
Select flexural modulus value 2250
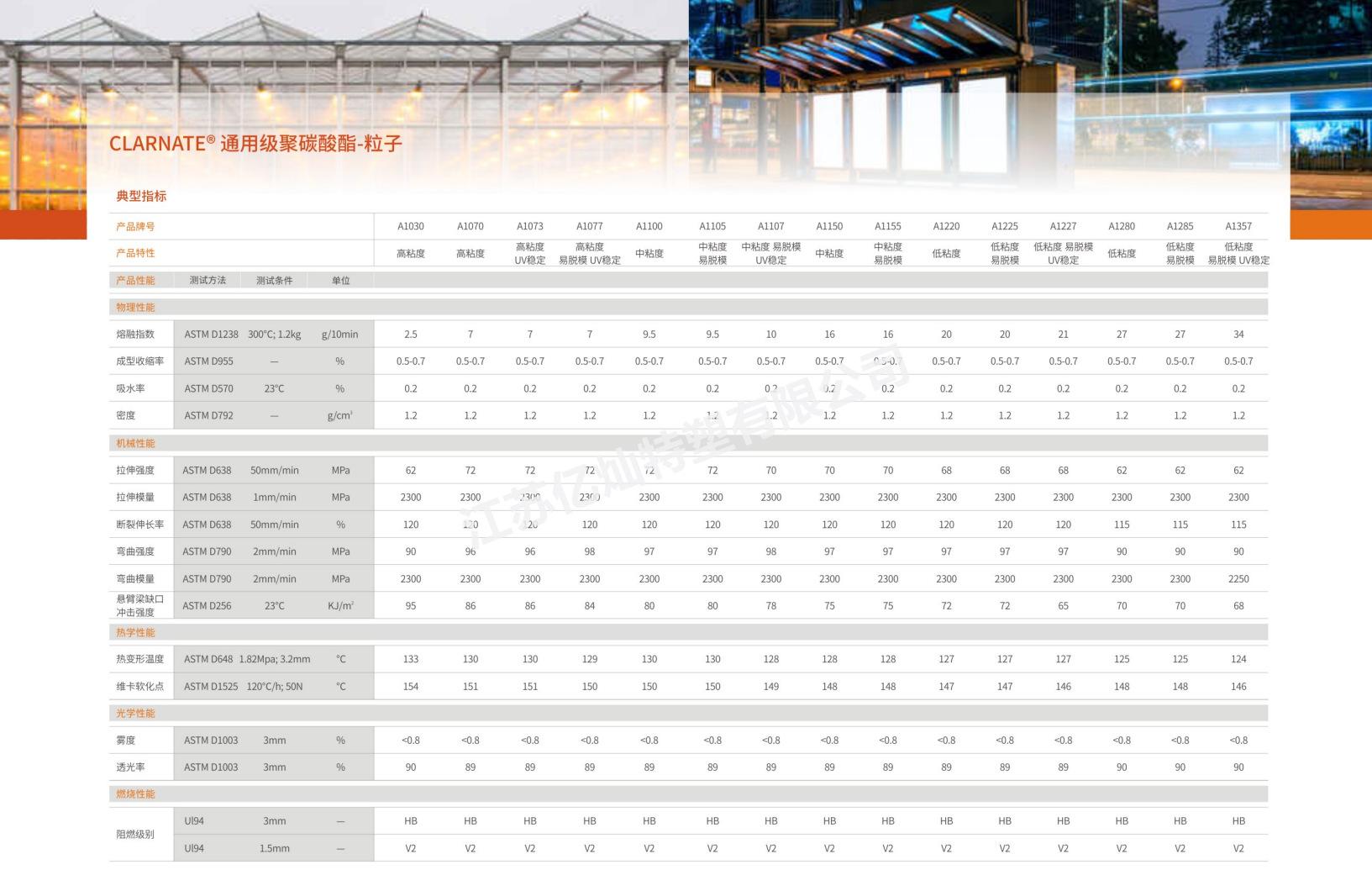point(1238,578)
